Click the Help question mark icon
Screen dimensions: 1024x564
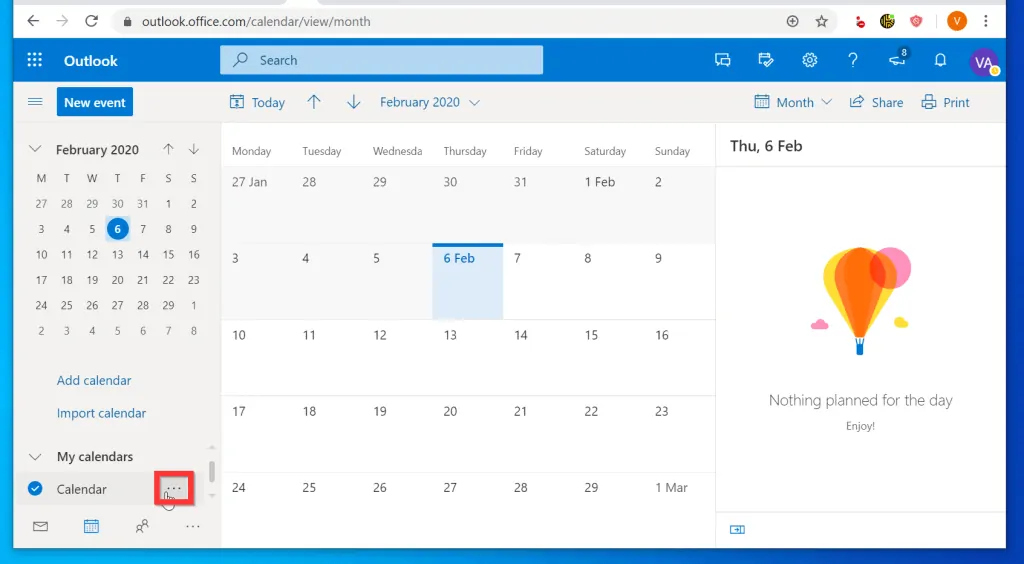point(853,60)
